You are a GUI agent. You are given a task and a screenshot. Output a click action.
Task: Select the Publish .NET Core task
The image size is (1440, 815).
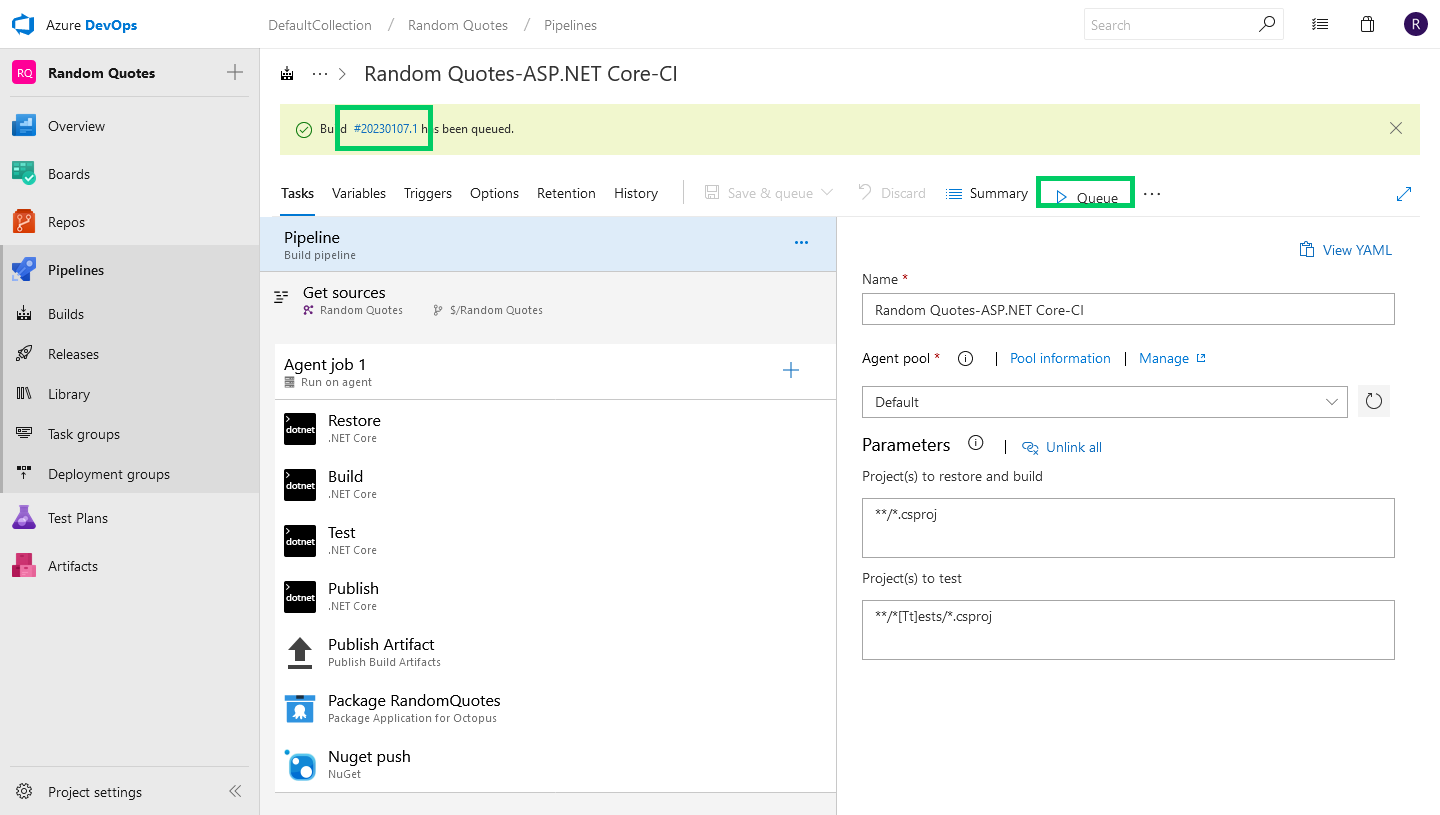click(x=555, y=596)
